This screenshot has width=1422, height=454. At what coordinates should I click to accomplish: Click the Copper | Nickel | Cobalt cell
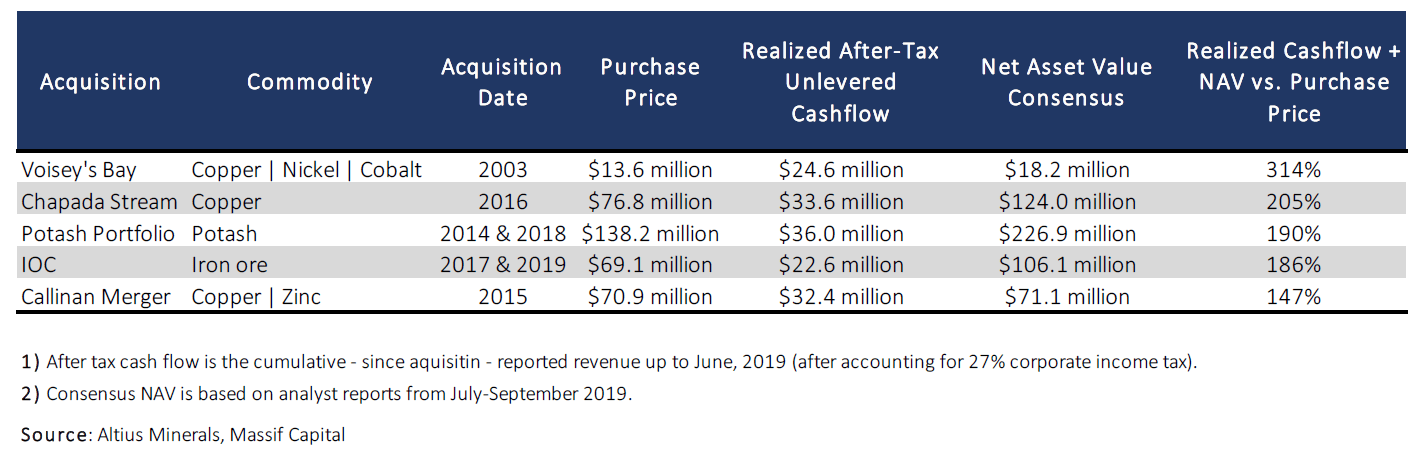(x=306, y=170)
